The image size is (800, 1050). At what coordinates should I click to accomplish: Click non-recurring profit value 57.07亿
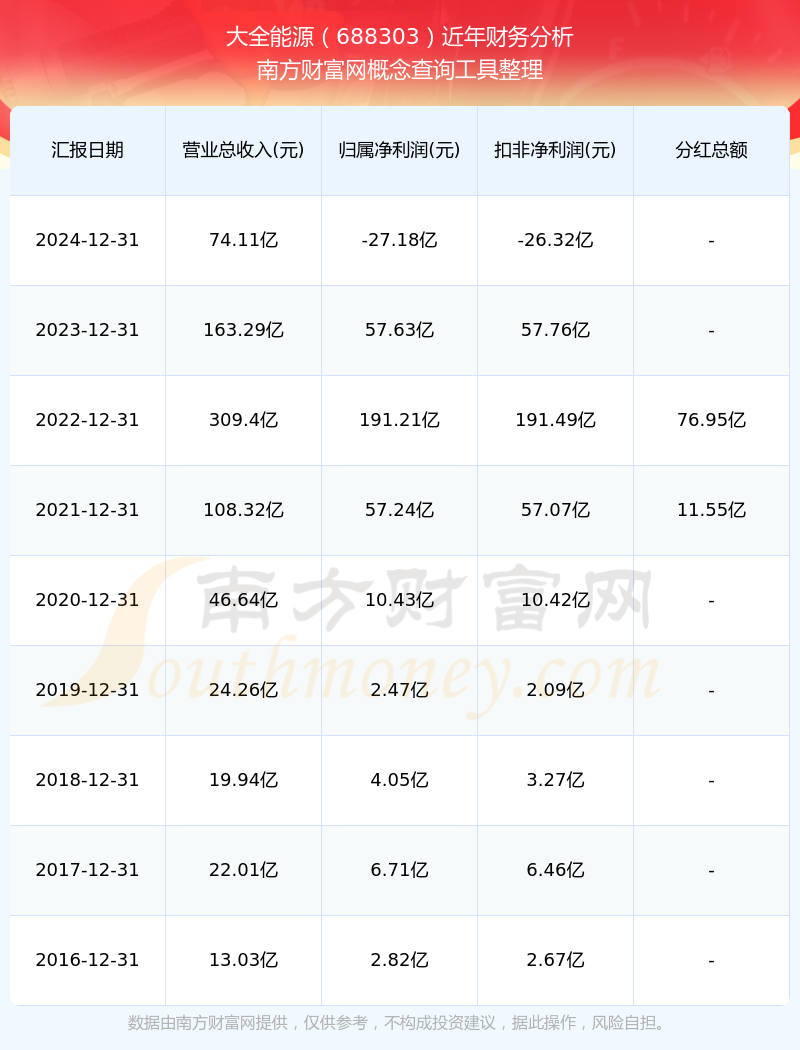coord(556,510)
